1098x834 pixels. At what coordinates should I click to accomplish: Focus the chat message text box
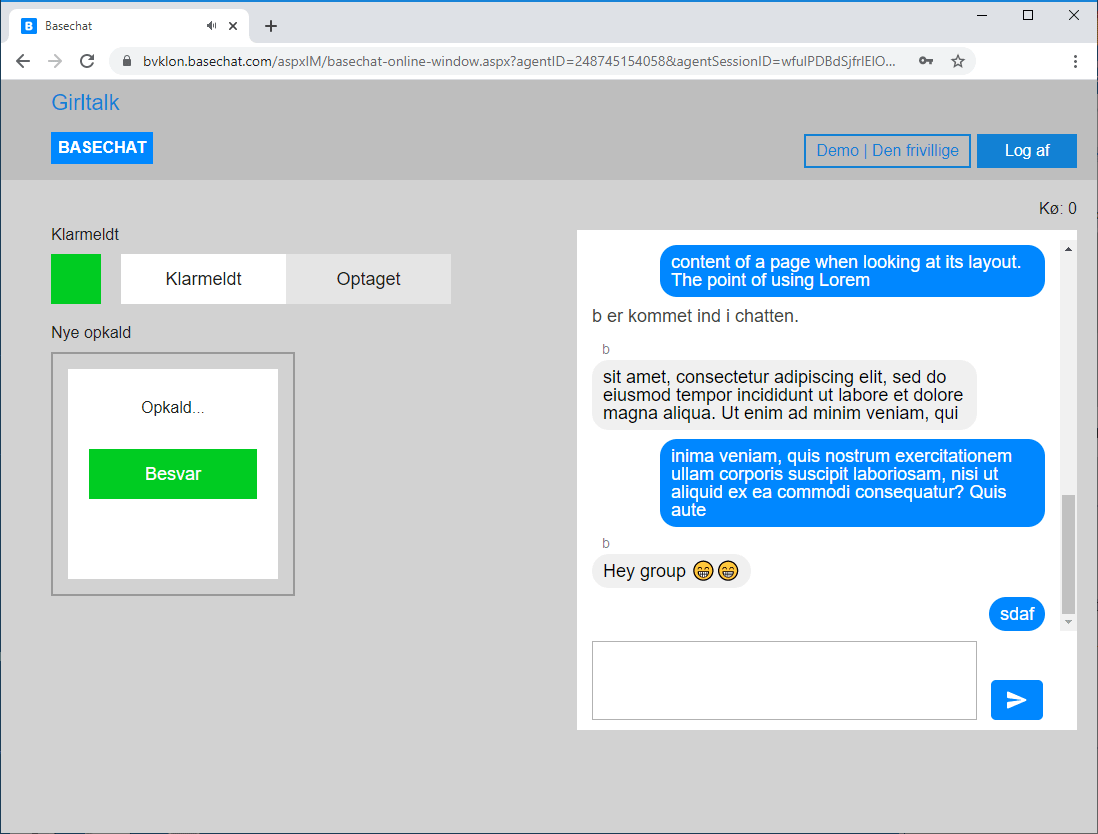(x=784, y=680)
